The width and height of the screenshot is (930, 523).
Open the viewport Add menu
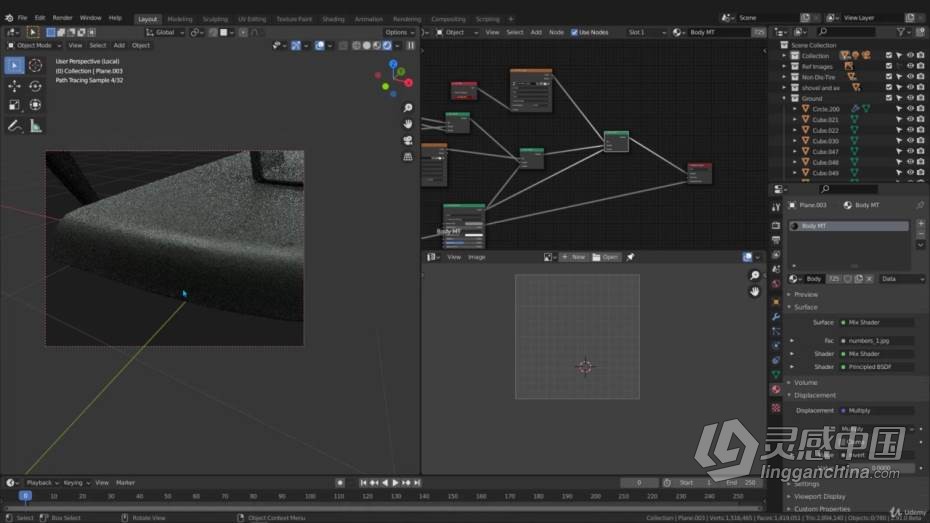119,45
